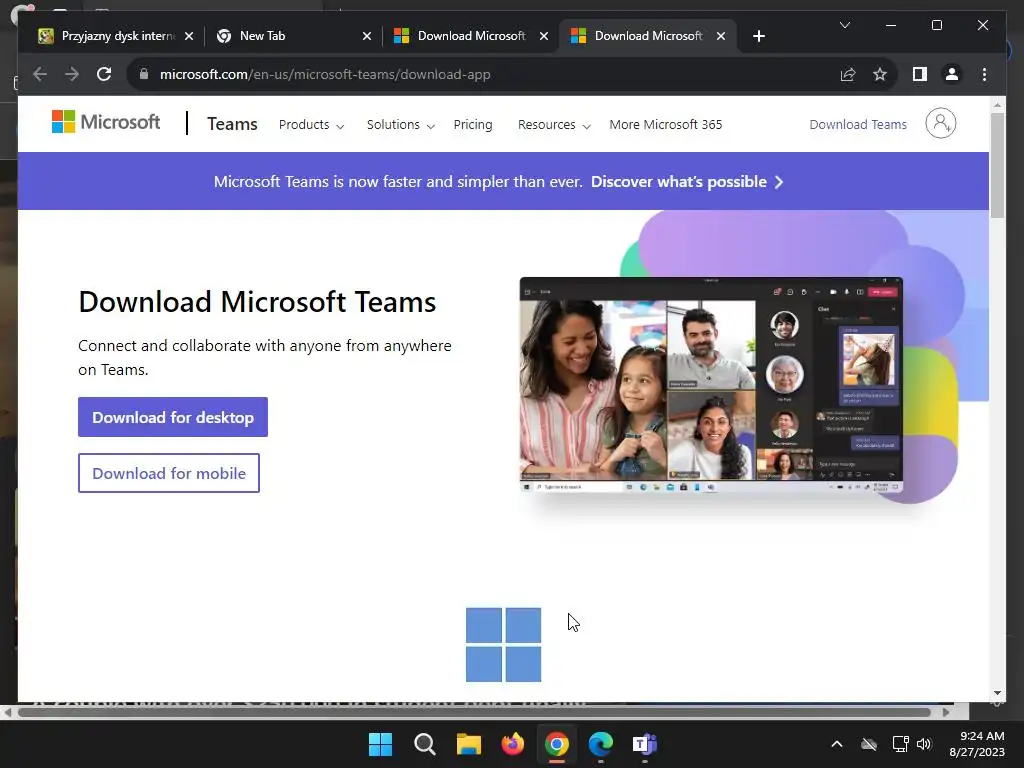Close the New Tab tab
1024x768 pixels.
tap(366, 36)
